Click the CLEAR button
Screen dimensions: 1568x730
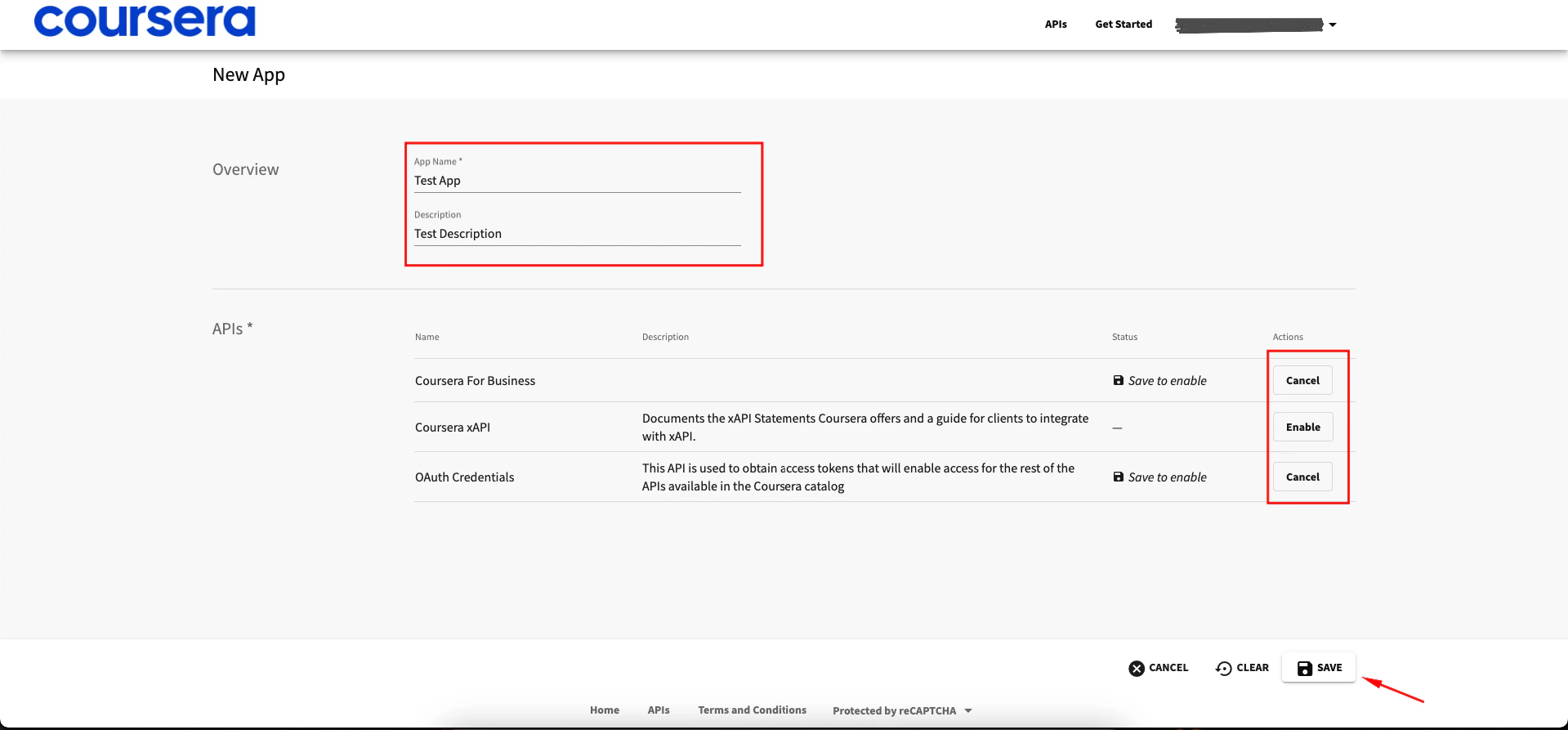click(1242, 668)
